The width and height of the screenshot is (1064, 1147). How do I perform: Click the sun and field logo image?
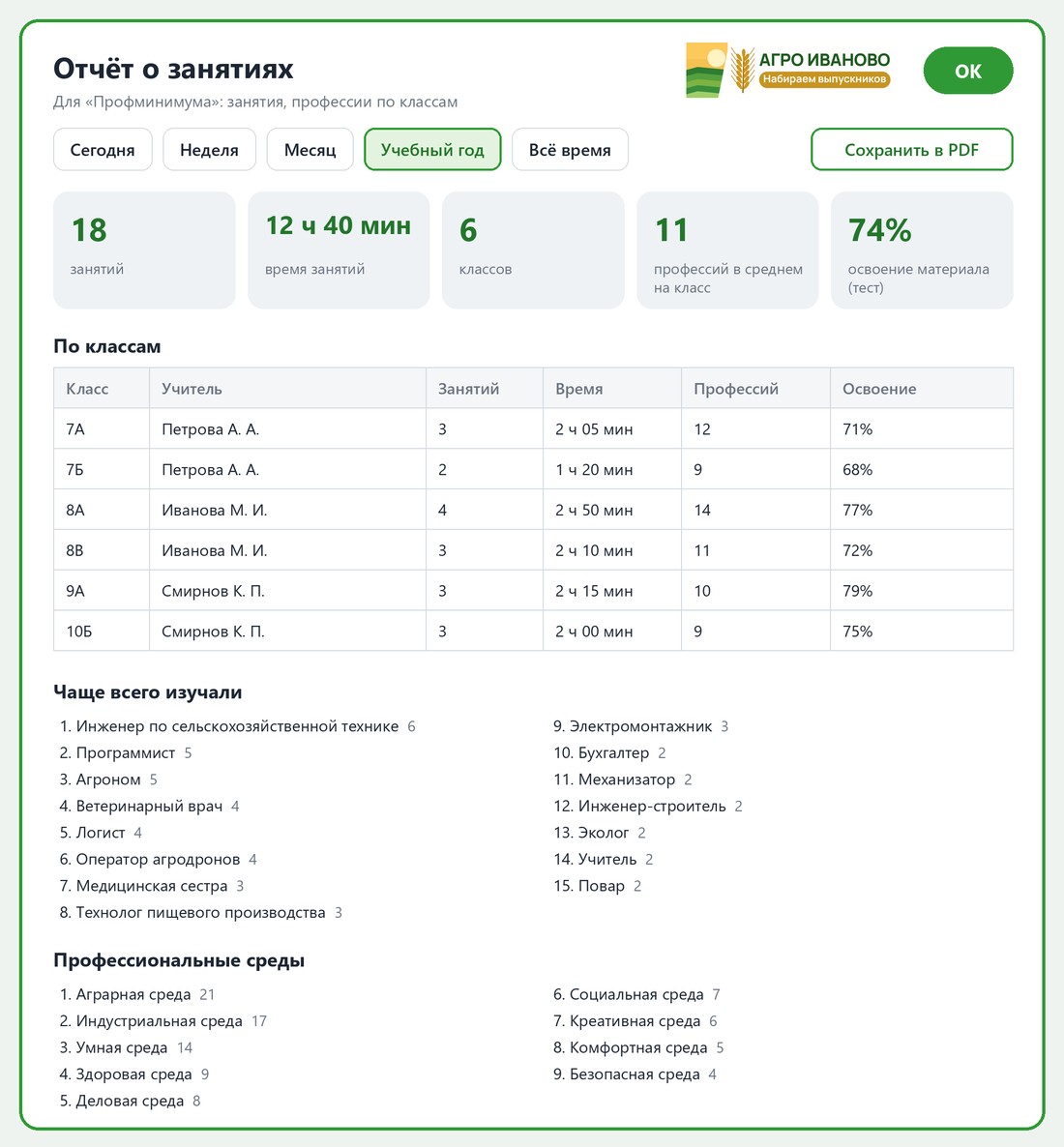coord(706,71)
